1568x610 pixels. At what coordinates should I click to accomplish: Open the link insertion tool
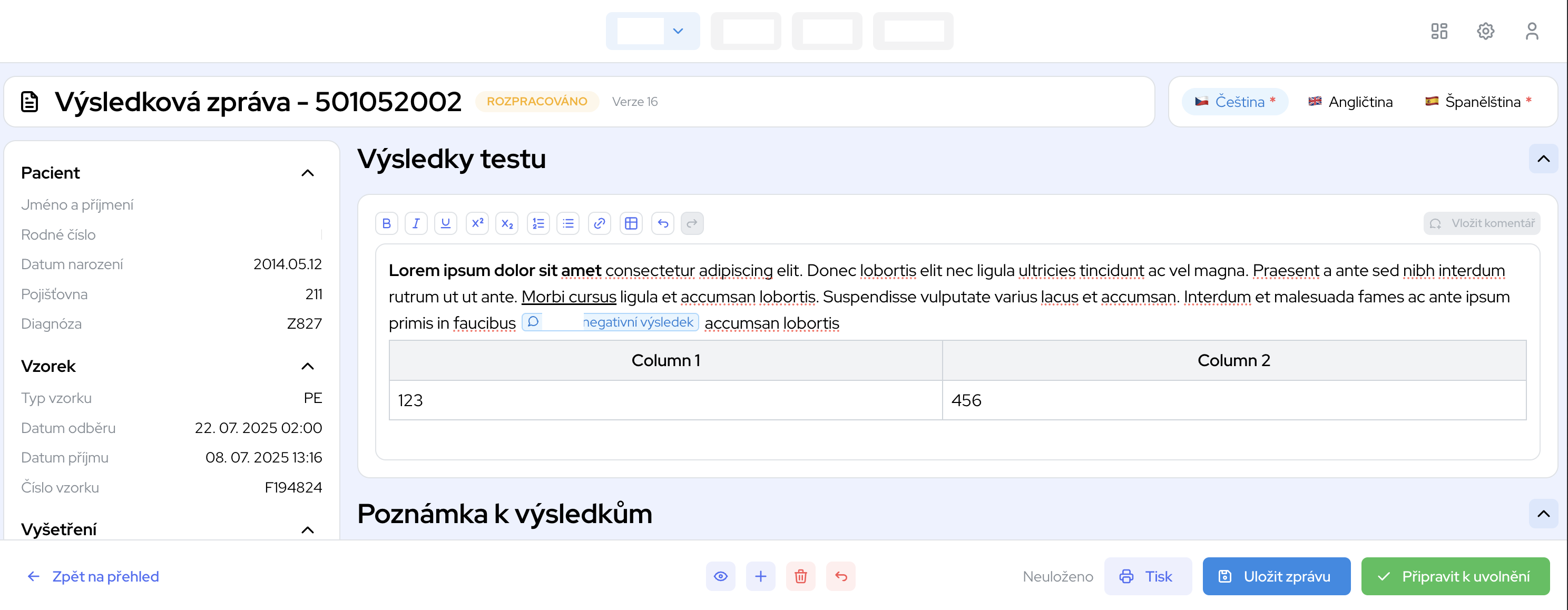coord(600,223)
